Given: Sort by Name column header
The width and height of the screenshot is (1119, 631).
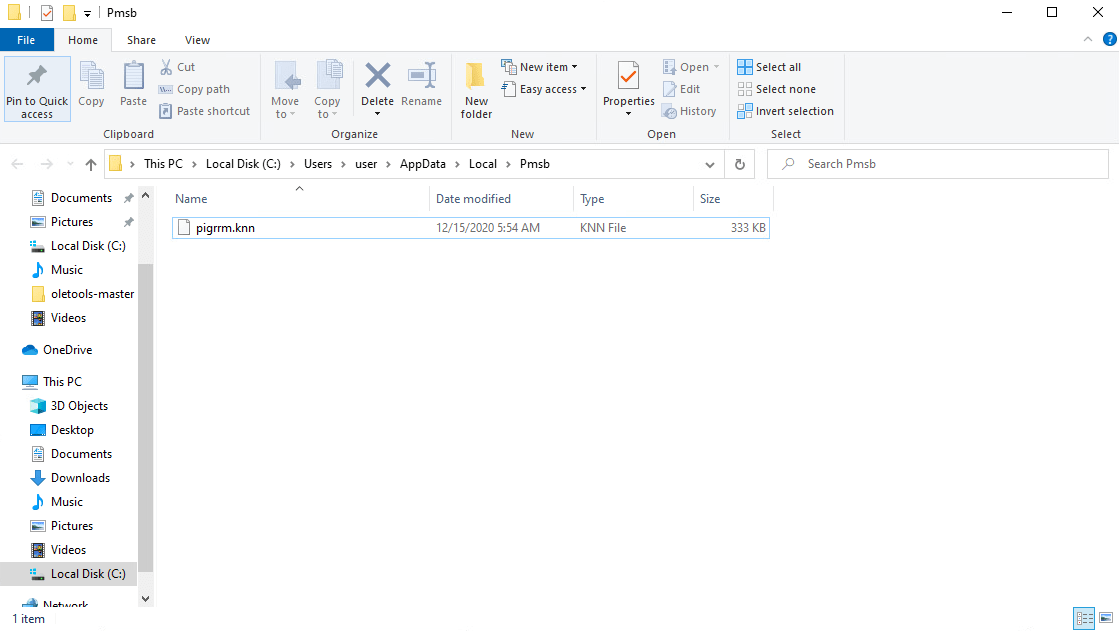Looking at the screenshot, I should click(x=300, y=199).
